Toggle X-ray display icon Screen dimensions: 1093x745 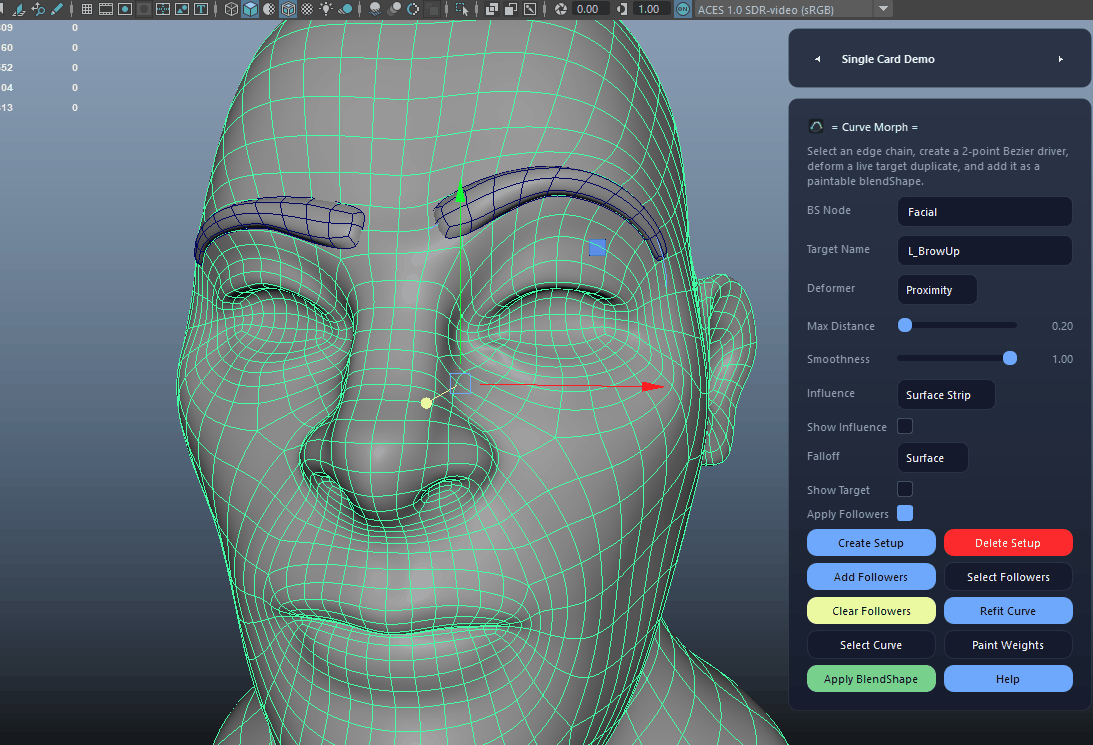pos(492,10)
